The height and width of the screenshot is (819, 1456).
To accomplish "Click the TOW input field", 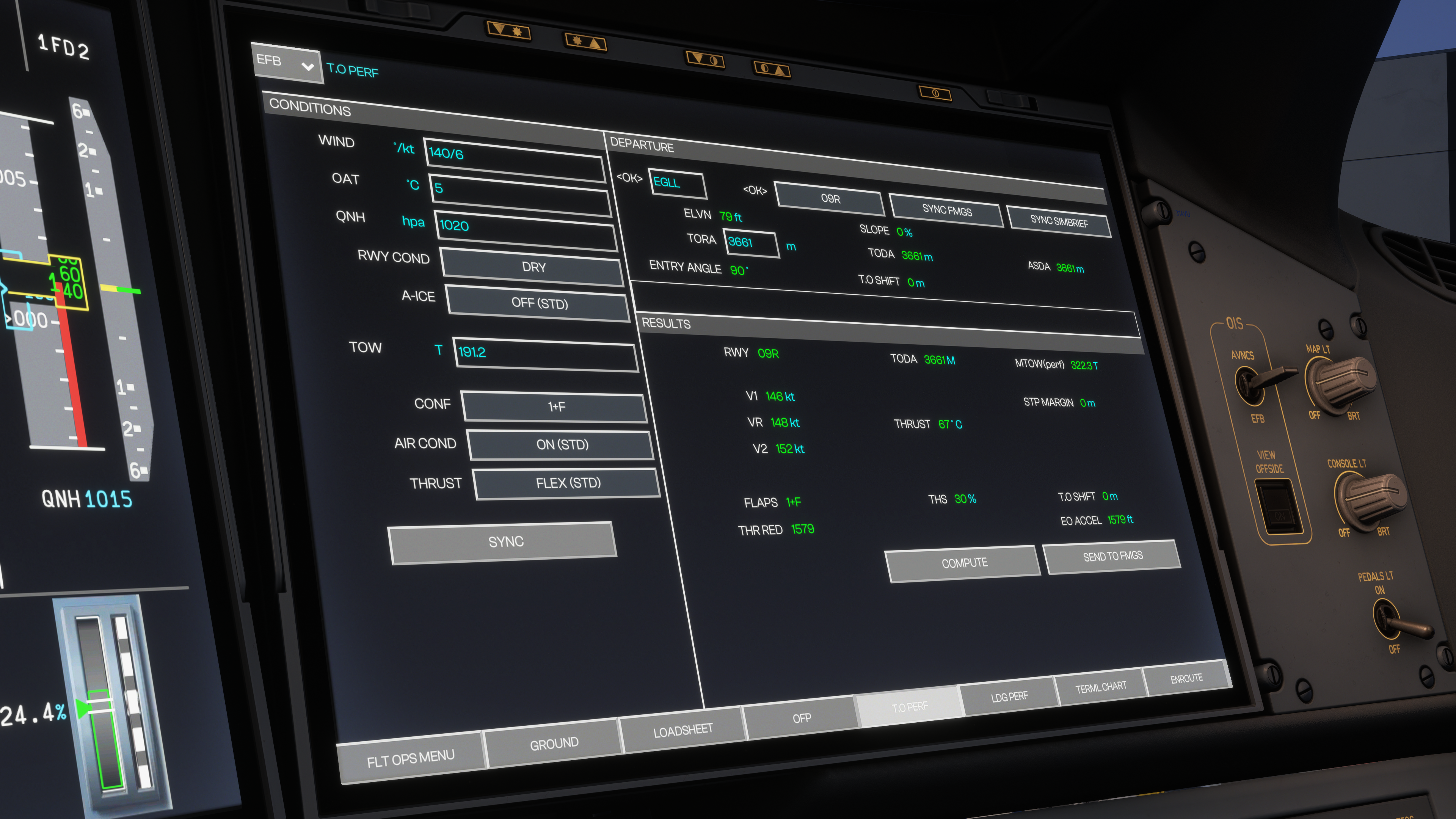I will (x=546, y=355).
